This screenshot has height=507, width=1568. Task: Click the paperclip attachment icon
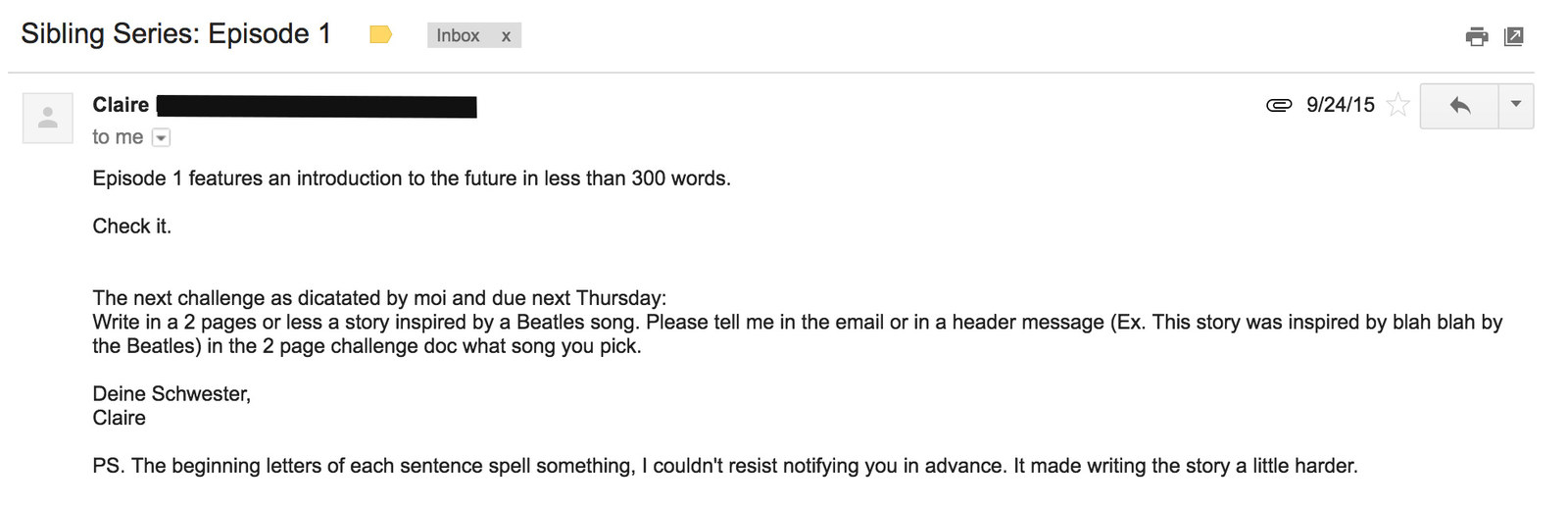click(1279, 105)
